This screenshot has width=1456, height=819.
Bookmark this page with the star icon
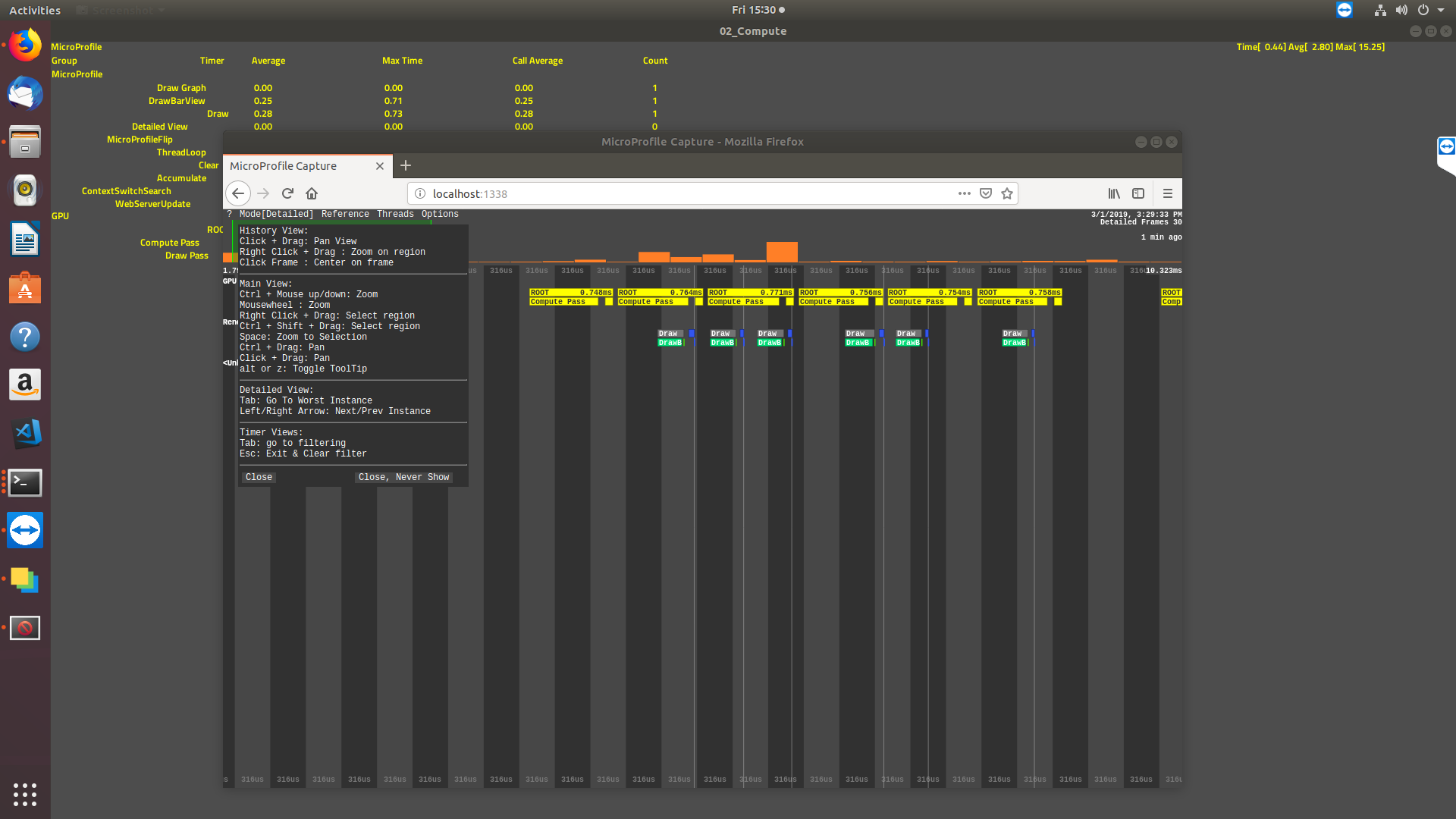1007,194
